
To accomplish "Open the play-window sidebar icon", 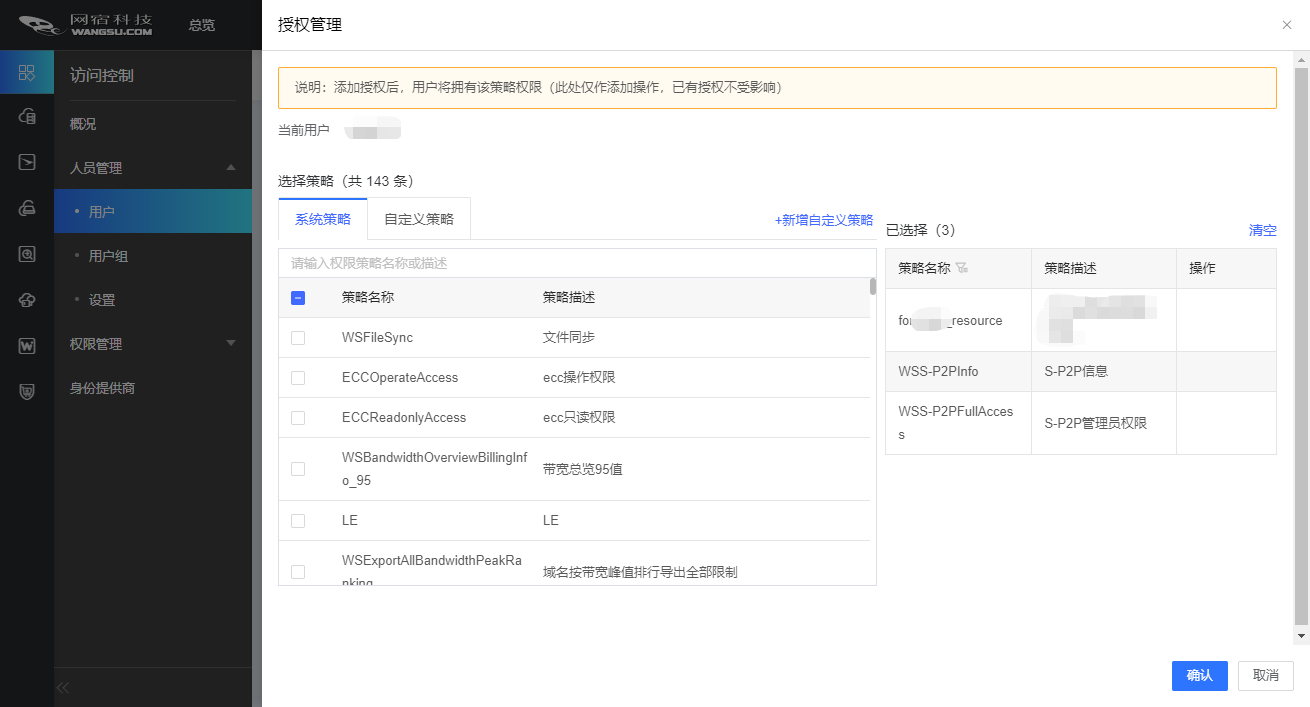I will click(27, 162).
